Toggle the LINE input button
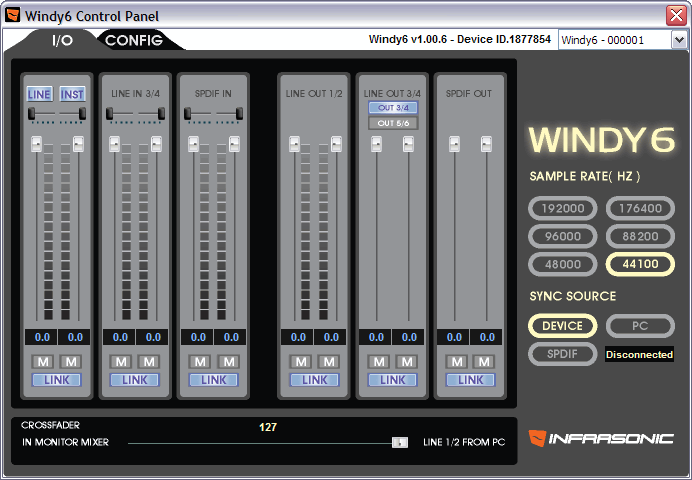Viewport: 692px width, 480px height. pyautogui.click(x=39, y=94)
